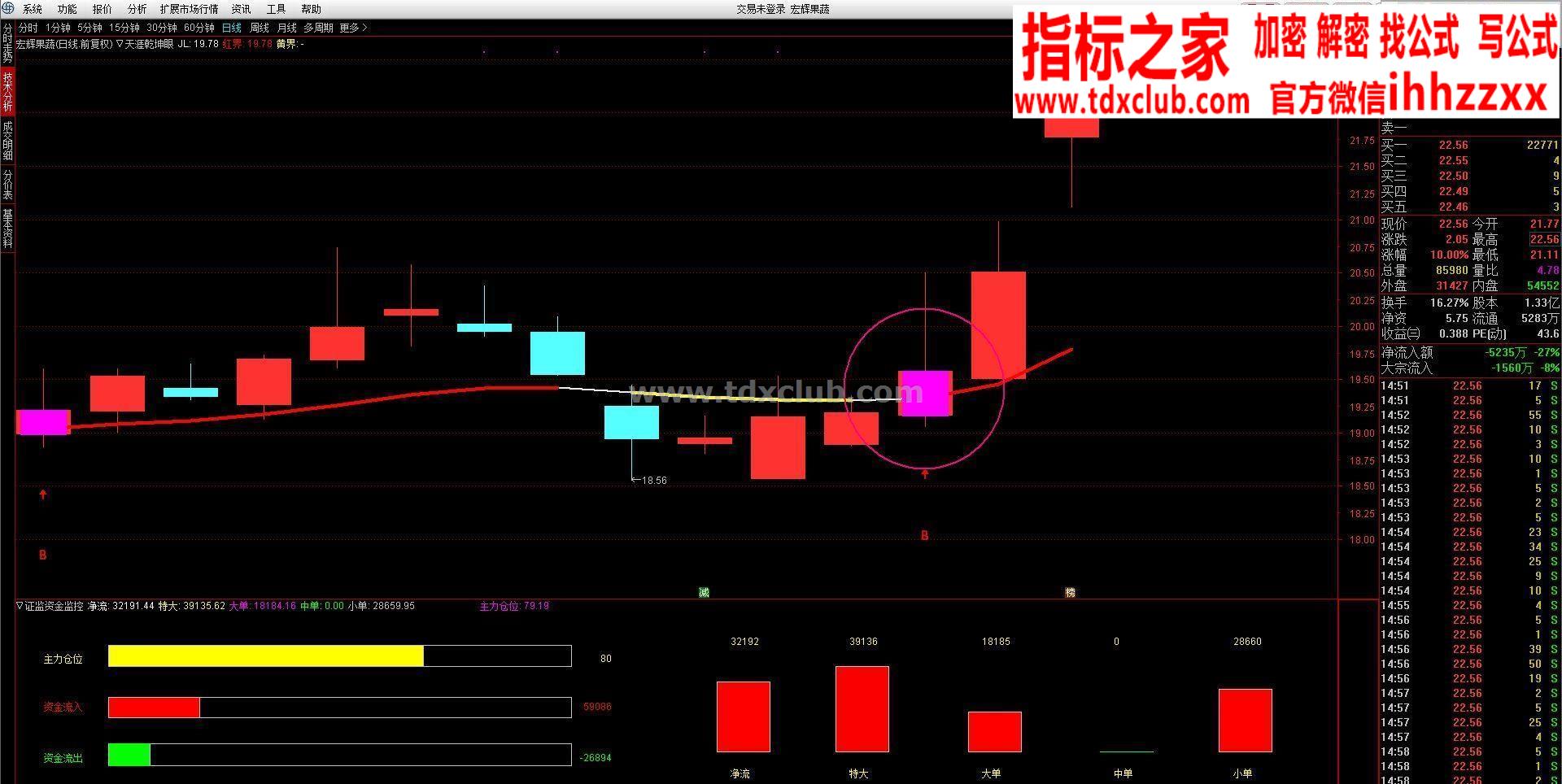This screenshot has height=784, width=1562.
Task: Click the 净流 bar showing 32192
Action: point(743,716)
